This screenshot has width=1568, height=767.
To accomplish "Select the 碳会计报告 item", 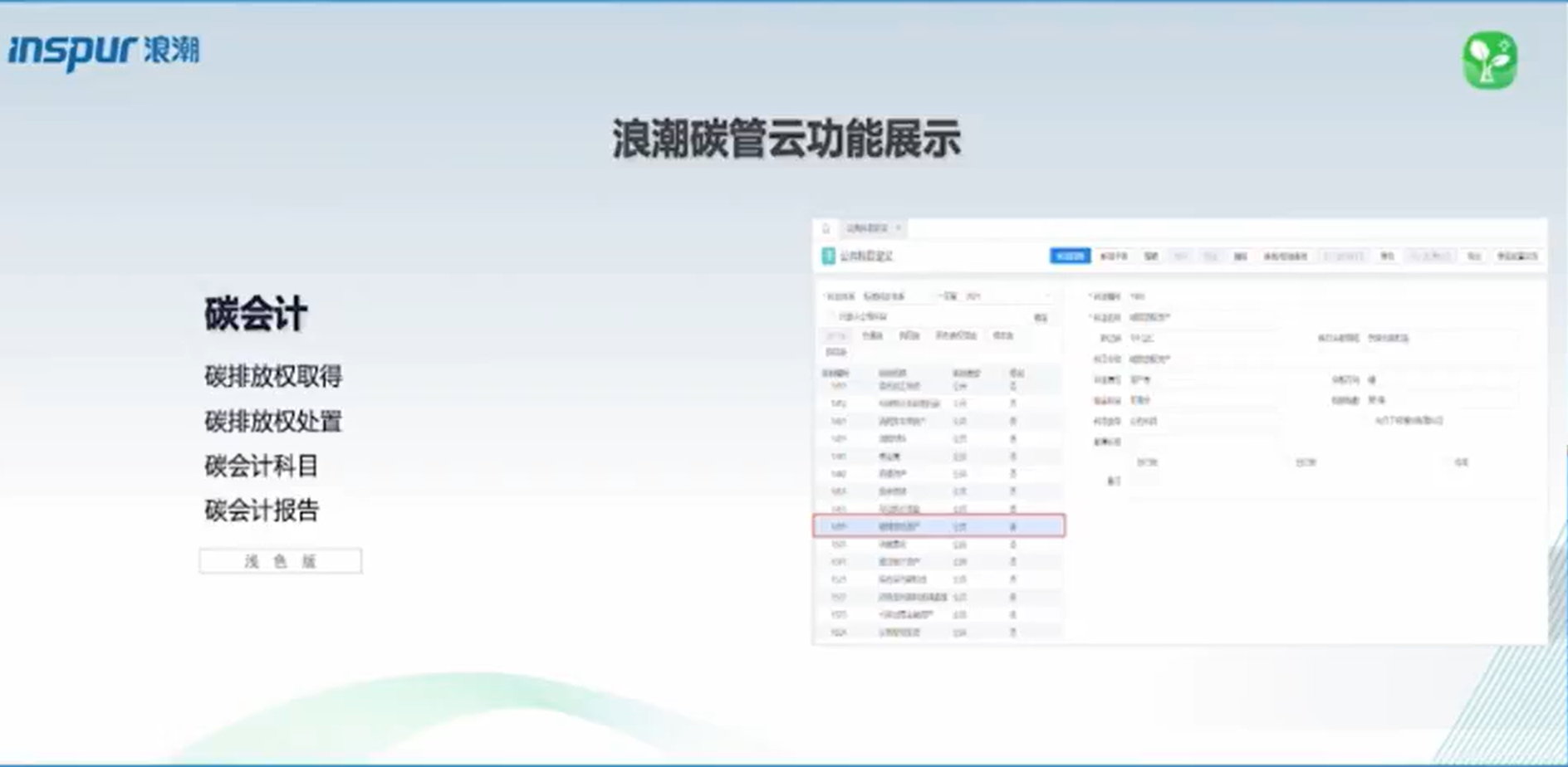I will click(x=262, y=511).
